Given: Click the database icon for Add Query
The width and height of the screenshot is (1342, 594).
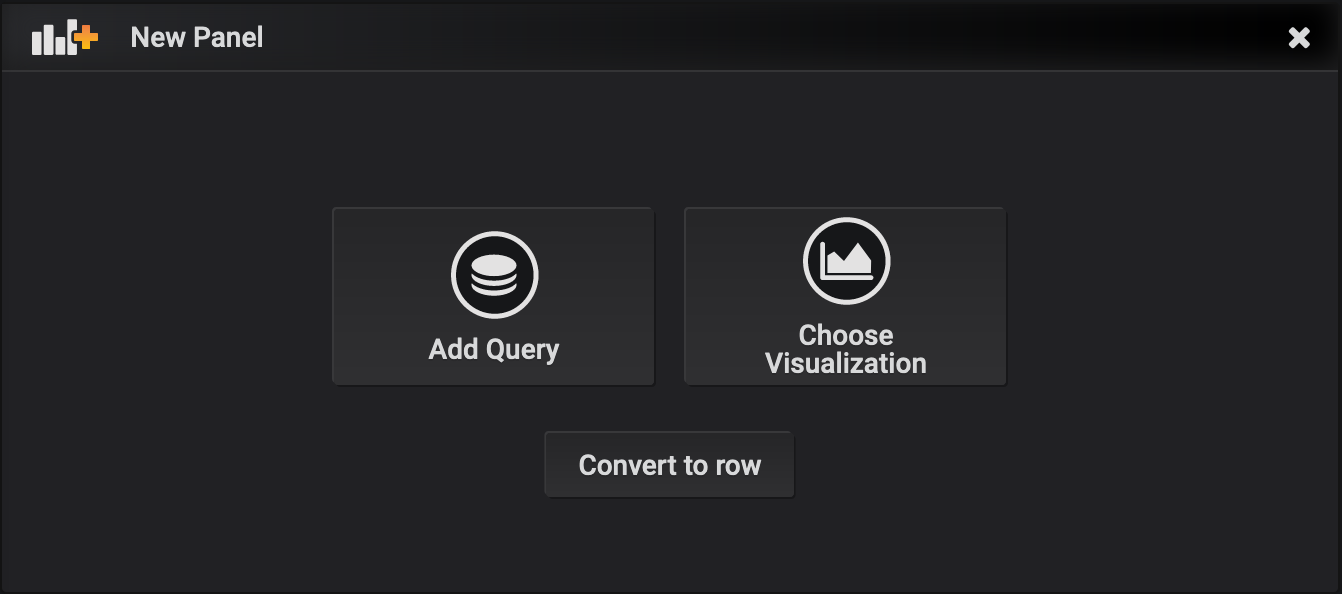Looking at the screenshot, I should (x=494, y=275).
